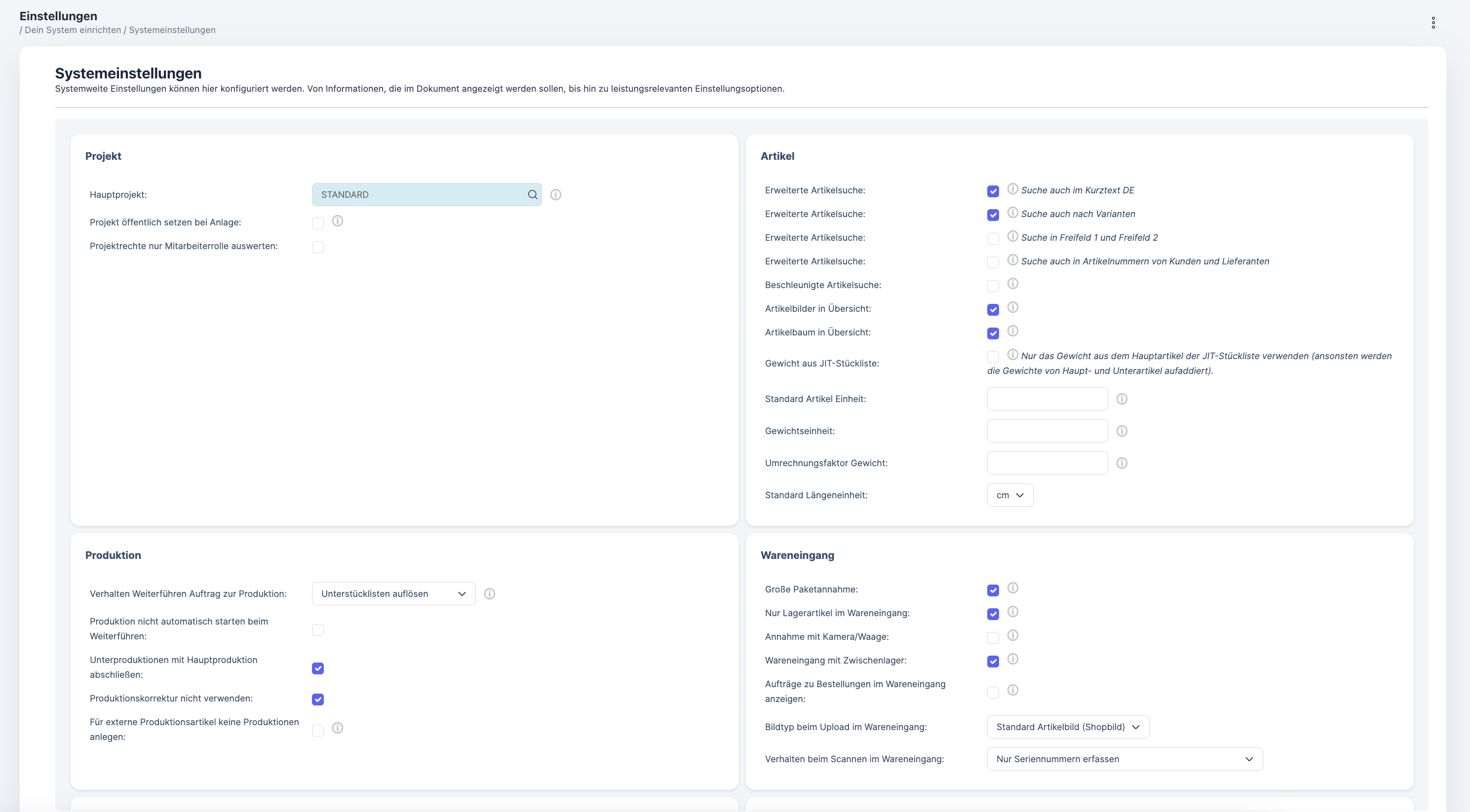
Task: Click info icon beside Standard Artikel Einheit
Action: point(1122,399)
